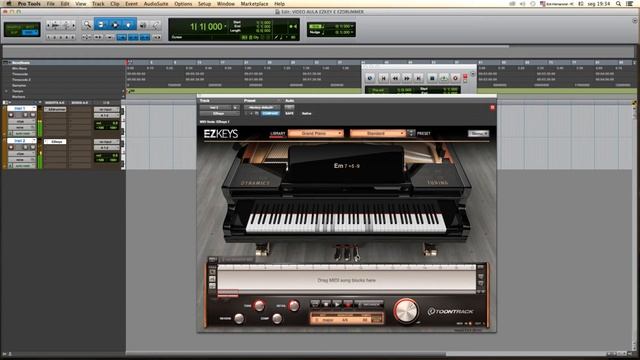
Task: Toggle EZkeys loop button
Action: pos(315,304)
